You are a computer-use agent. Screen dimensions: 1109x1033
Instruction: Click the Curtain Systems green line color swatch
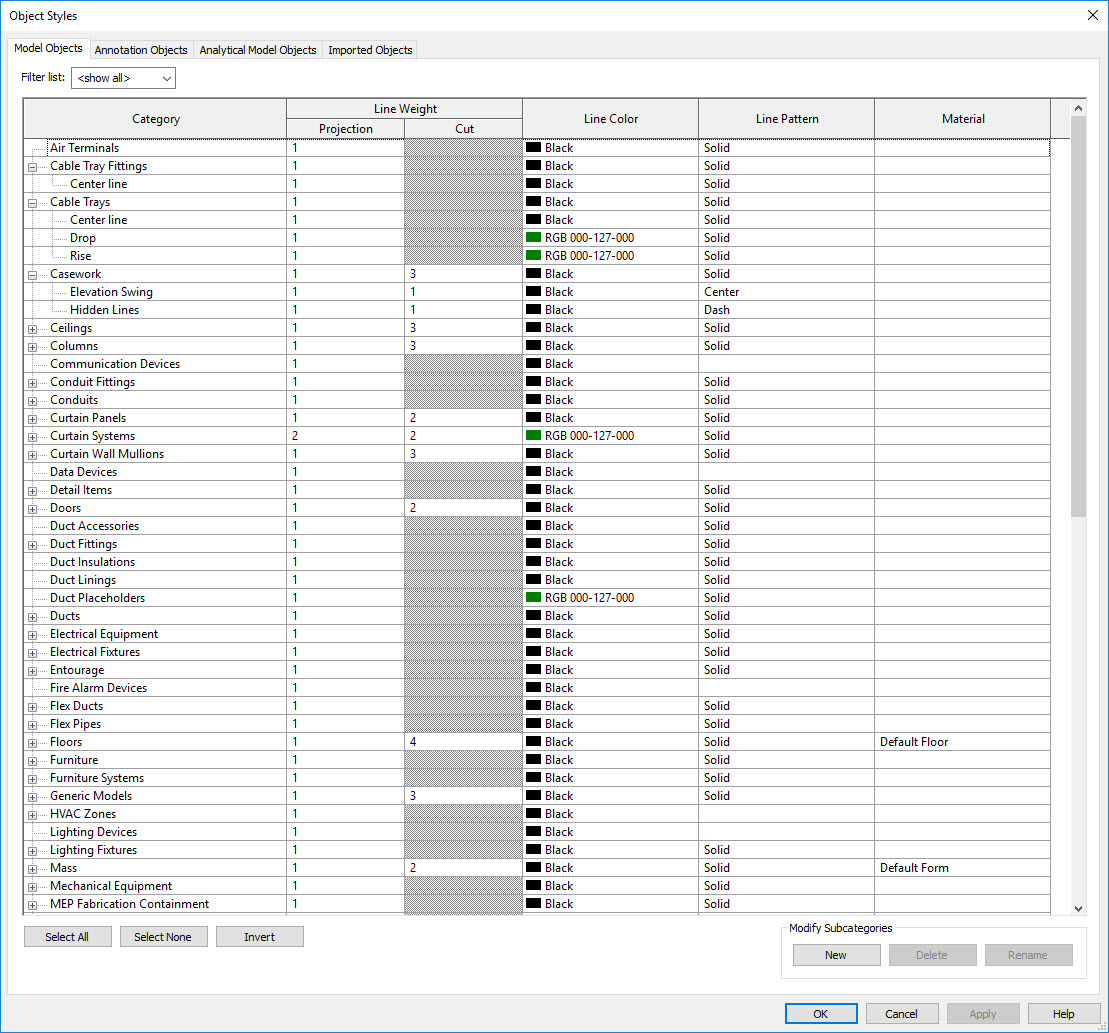pyautogui.click(x=533, y=435)
